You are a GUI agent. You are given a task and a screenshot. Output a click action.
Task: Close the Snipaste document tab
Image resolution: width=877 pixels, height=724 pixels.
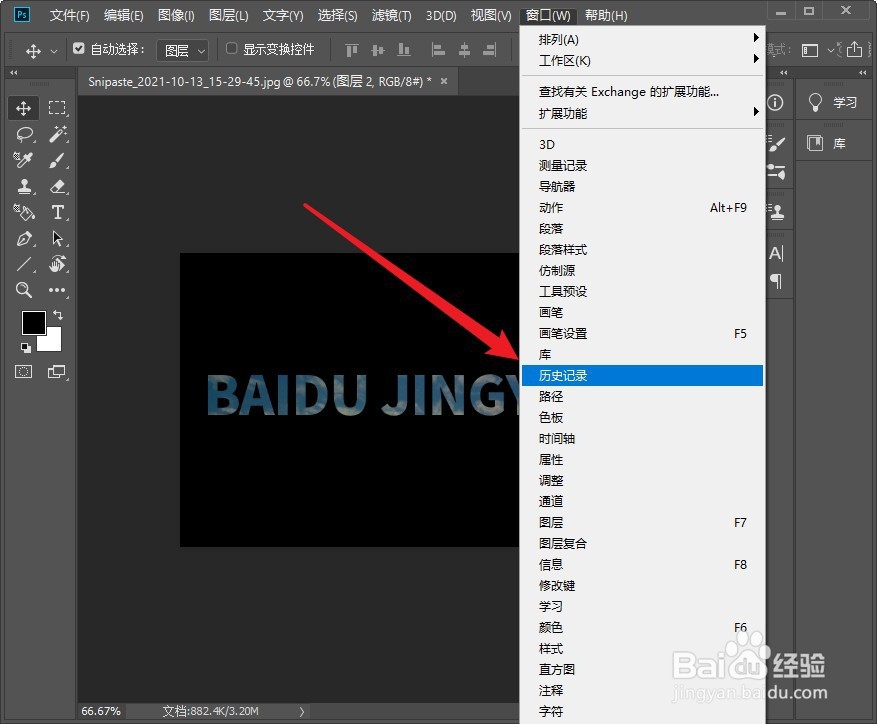[444, 81]
